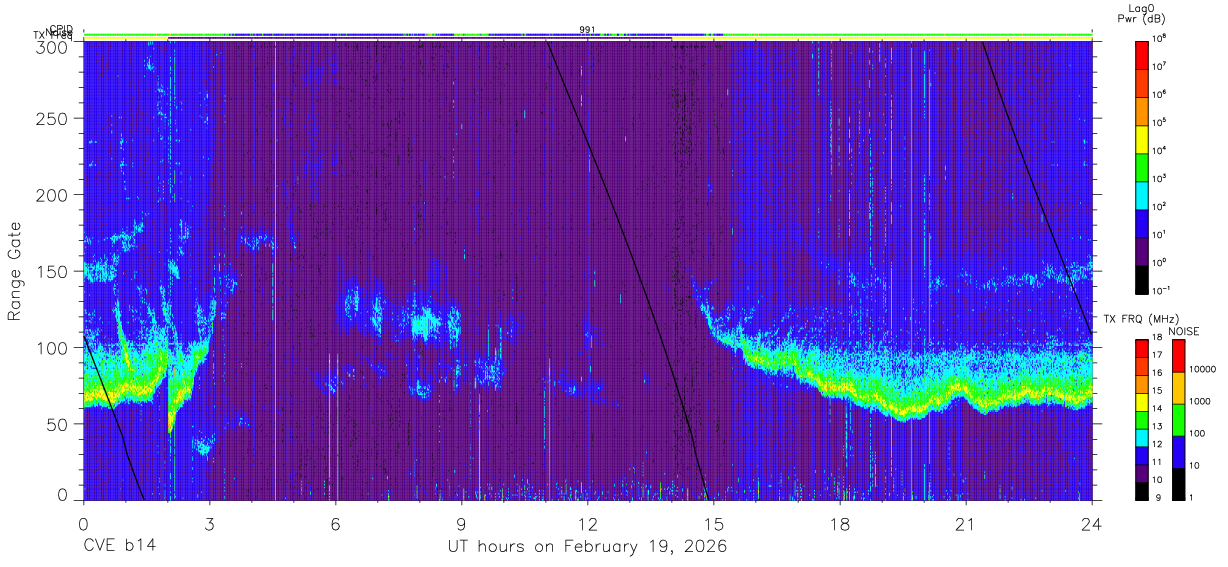
Task: Click the yellow 14–15 MHz TX FRQ segment
Action: tap(1142, 402)
